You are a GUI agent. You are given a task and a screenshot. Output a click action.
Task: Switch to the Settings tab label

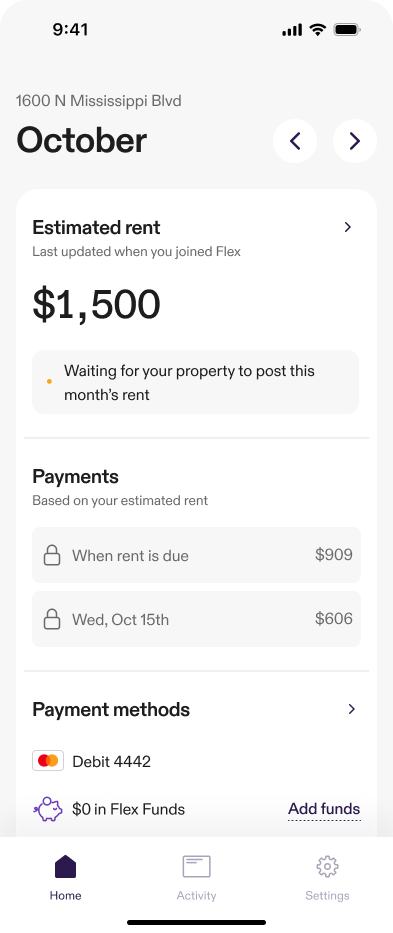(x=327, y=896)
